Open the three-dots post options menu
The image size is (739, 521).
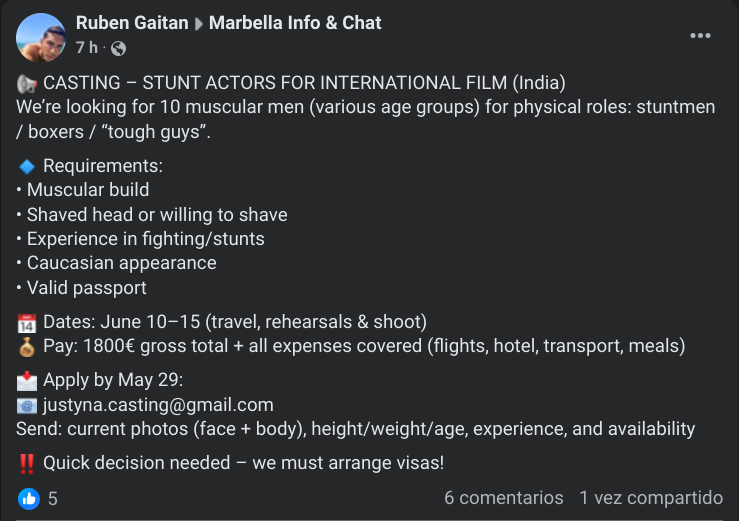tap(700, 36)
